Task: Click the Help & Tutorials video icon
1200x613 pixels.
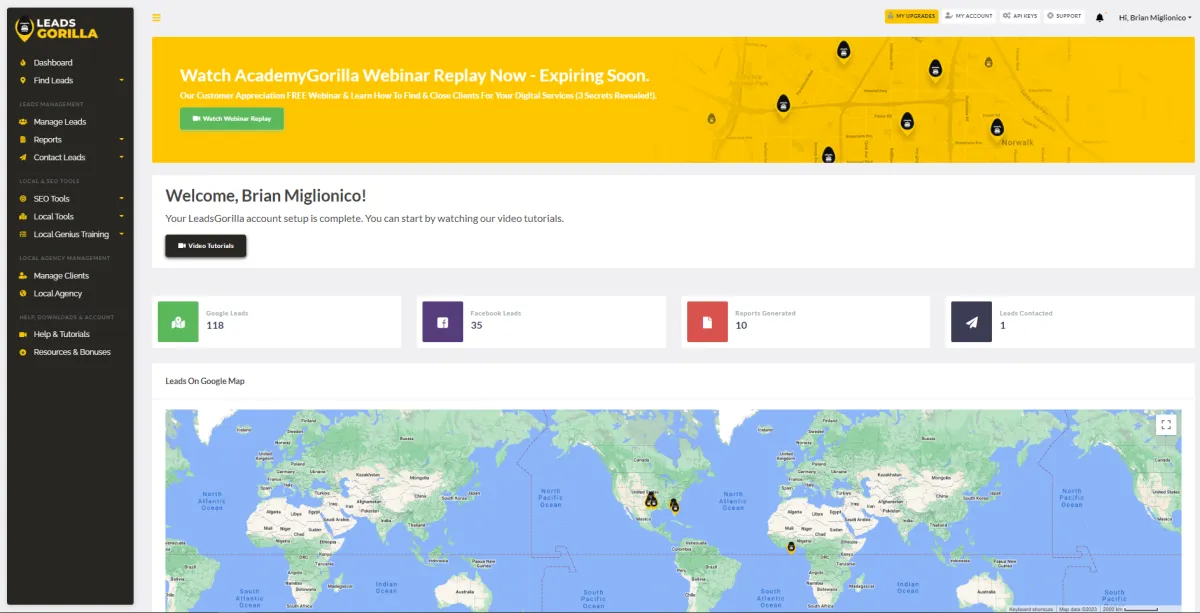Action: point(23,335)
